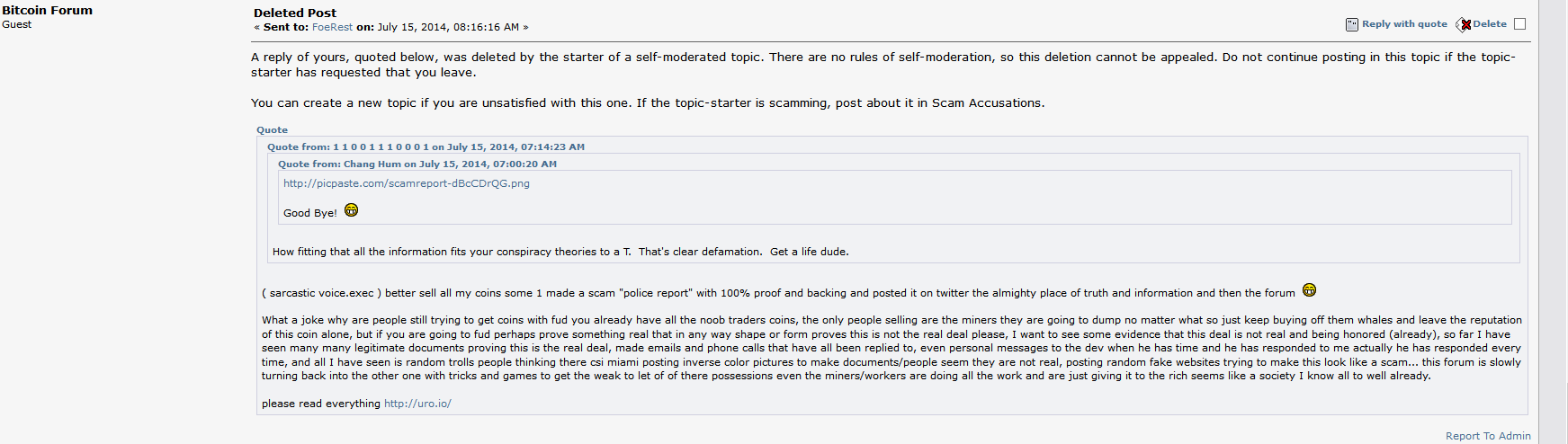Viewport: 1568px width, 444px height.
Task: Click the grinning smiley after 'Good Bye!'
Action: [351, 210]
